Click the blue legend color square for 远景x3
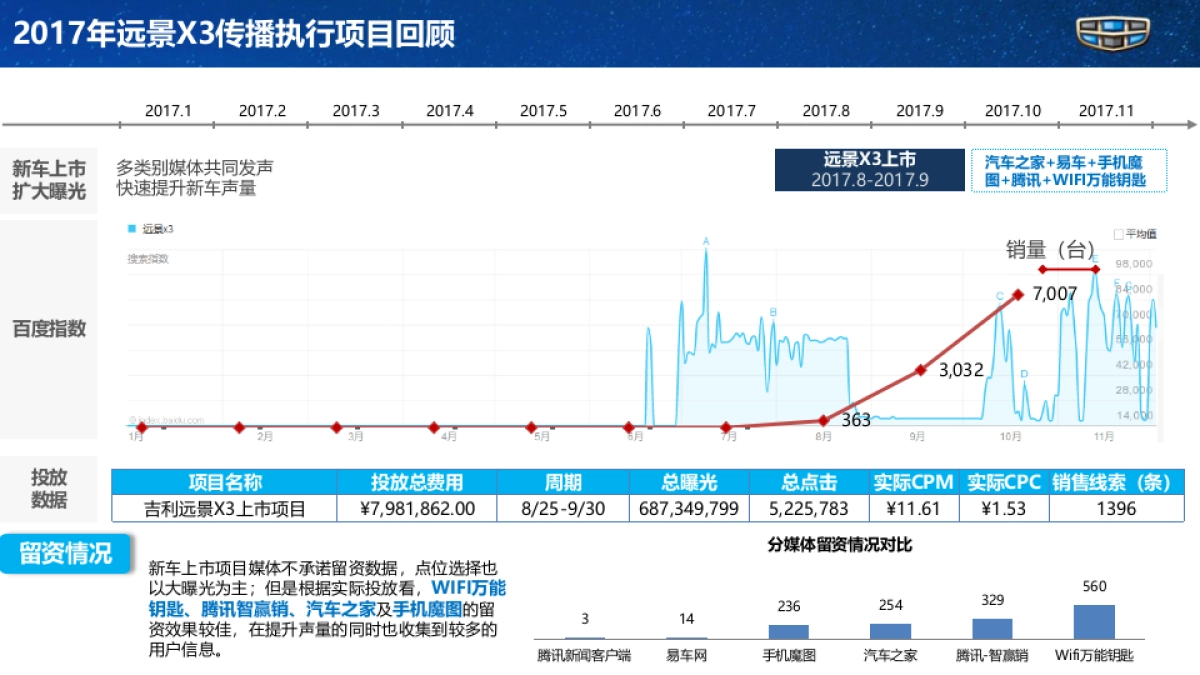 pyautogui.click(x=131, y=229)
